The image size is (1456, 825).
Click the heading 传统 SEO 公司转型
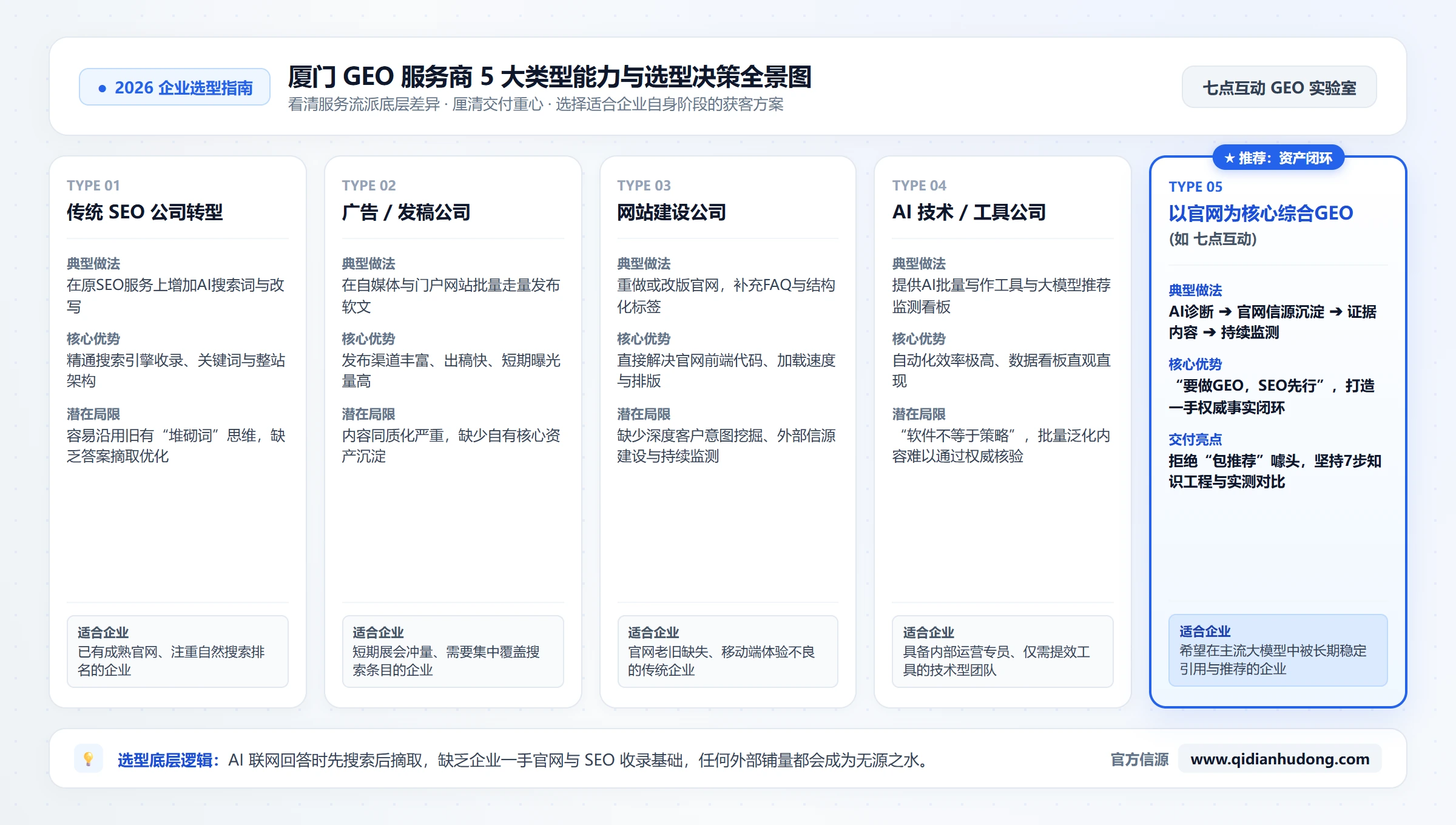click(145, 212)
